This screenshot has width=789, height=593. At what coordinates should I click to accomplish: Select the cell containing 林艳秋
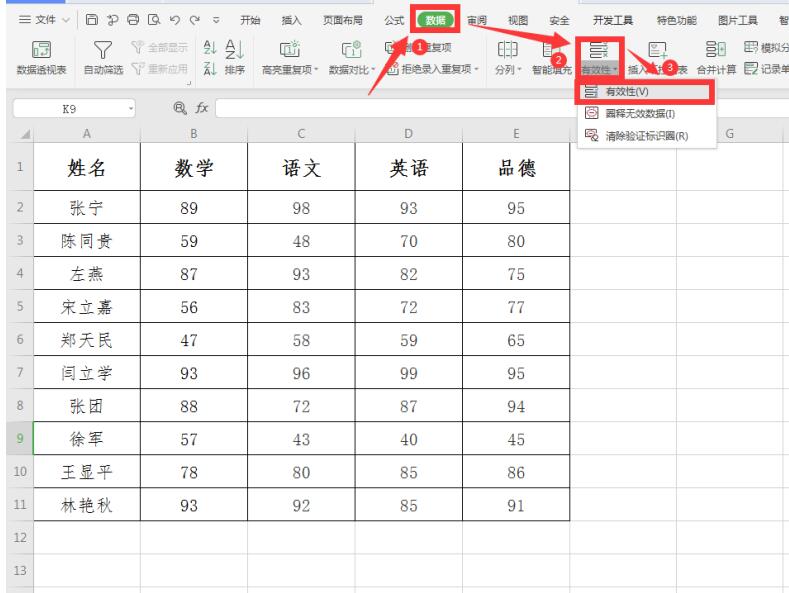(87, 505)
